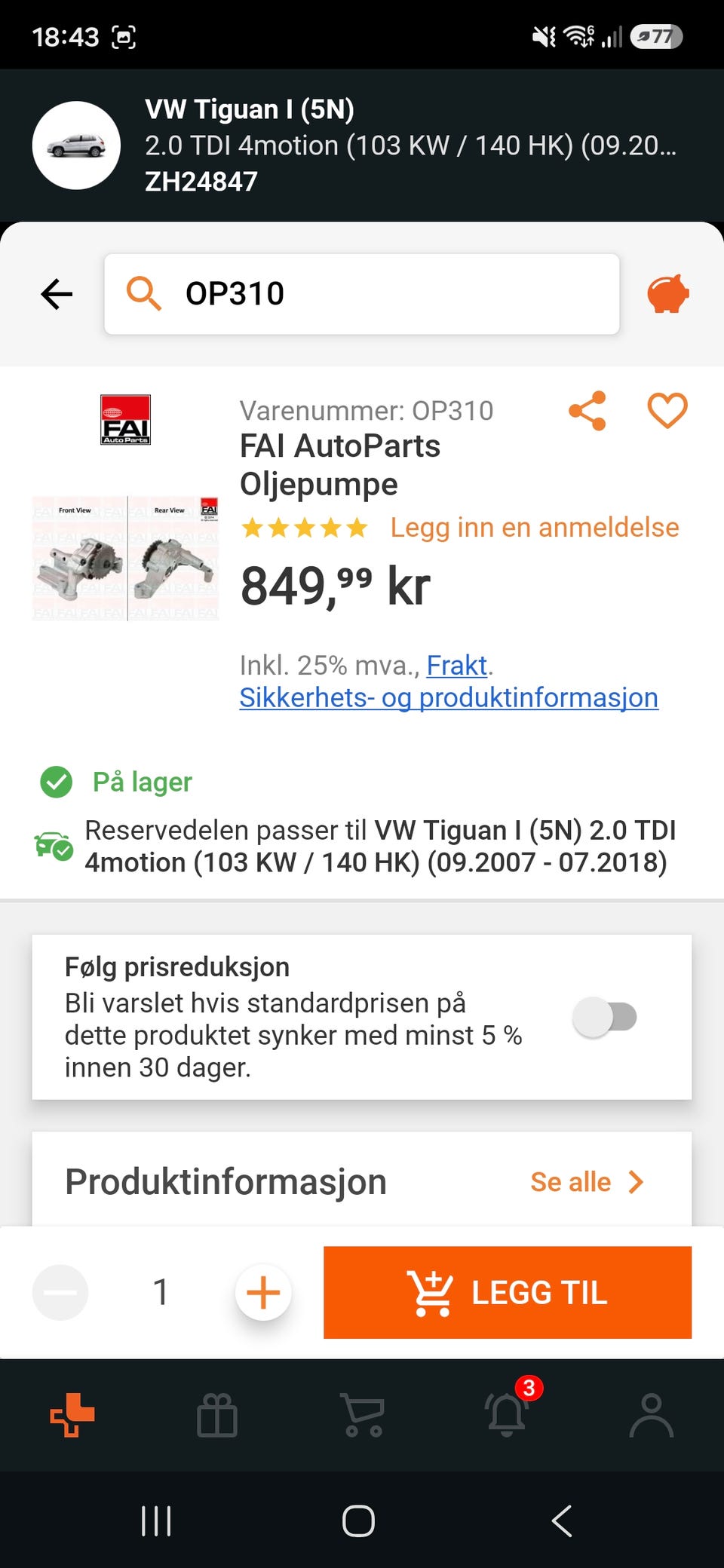
Task: Enable the Følg prisreduksjon switch
Action: tap(605, 1017)
